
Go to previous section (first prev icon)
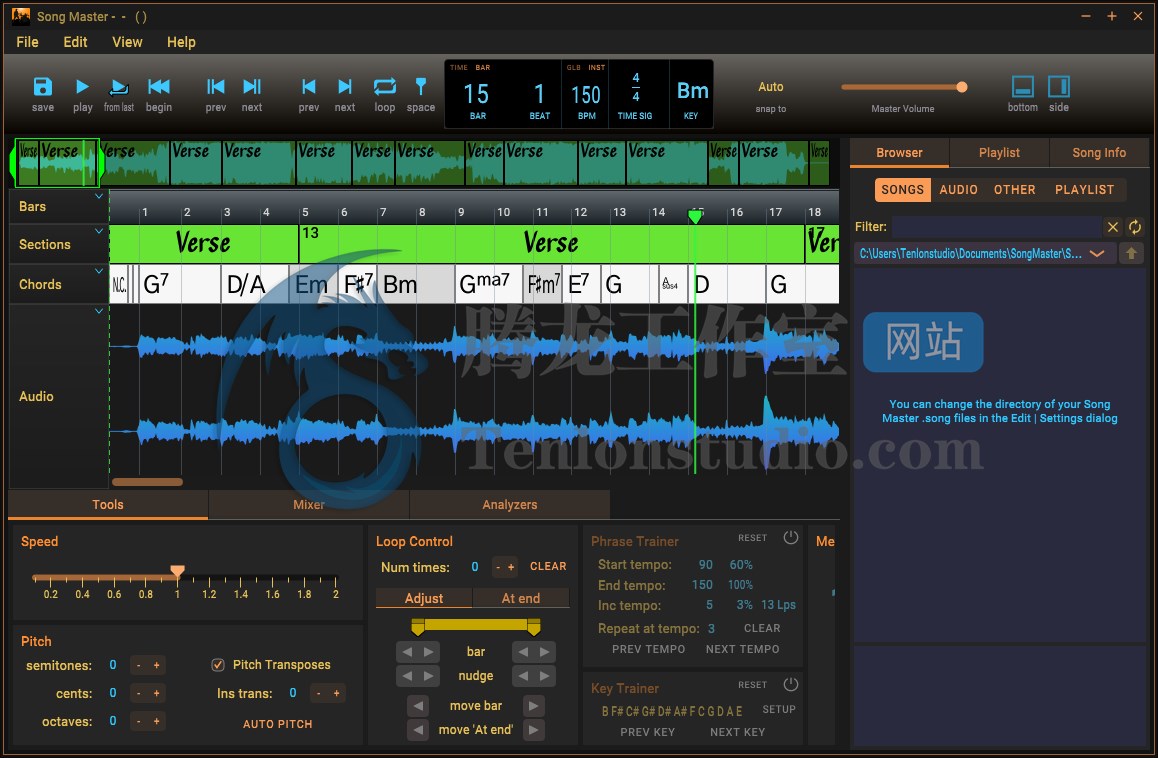(x=216, y=87)
